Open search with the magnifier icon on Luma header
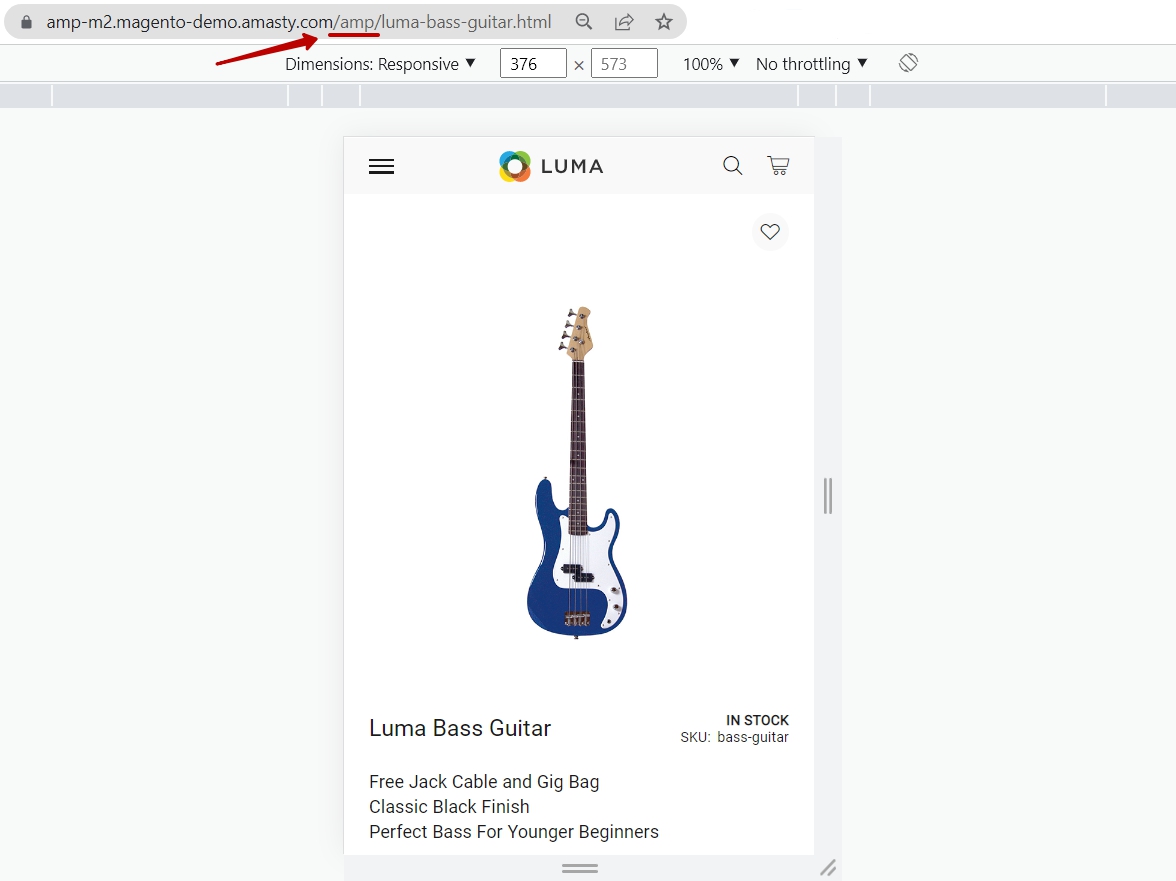Viewport: 1176px width, 881px height. click(x=733, y=166)
